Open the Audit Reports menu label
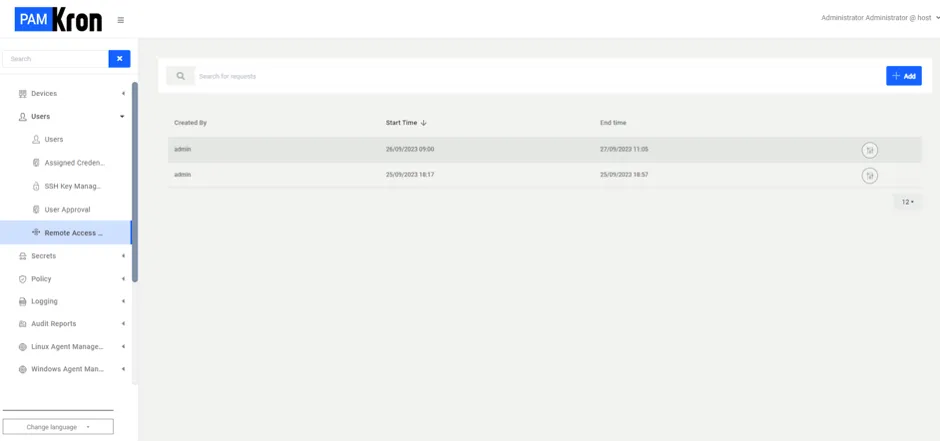This screenshot has height=442, width=940. tap(53, 324)
